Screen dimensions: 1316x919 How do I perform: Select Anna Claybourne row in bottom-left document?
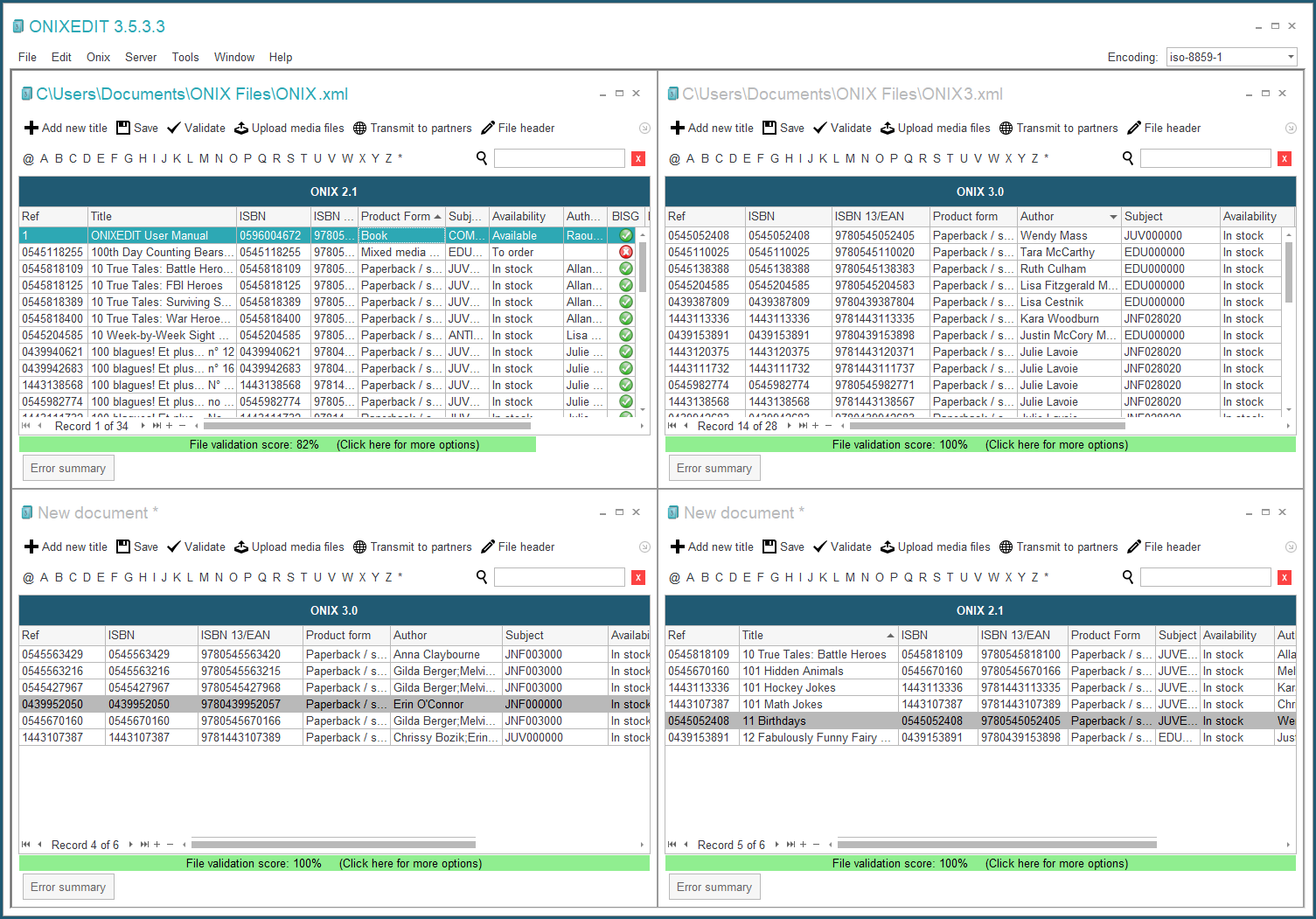coord(335,654)
